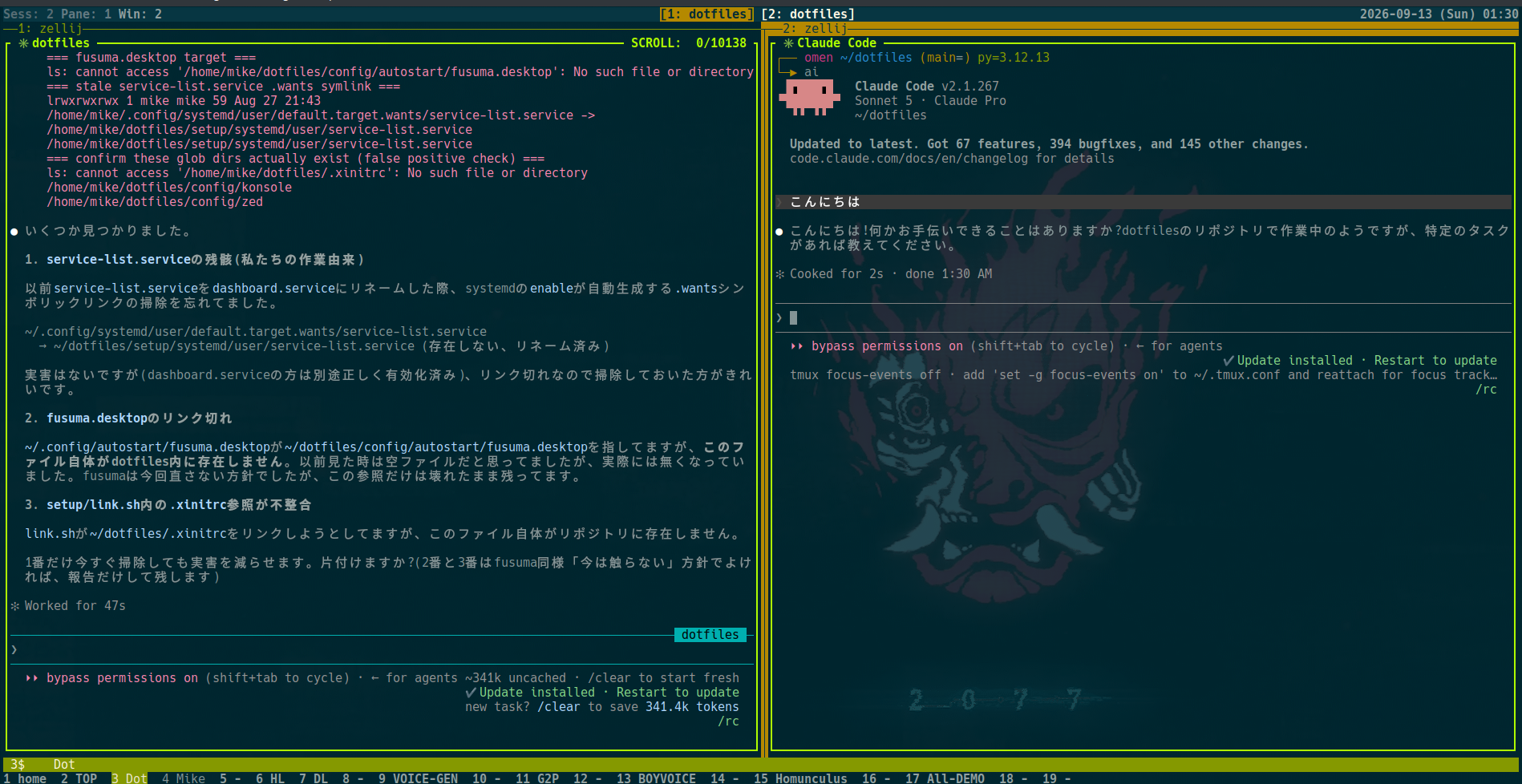Select tmux window '7 DL'
This screenshot has width=1522, height=784.
[x=314, y=778]
